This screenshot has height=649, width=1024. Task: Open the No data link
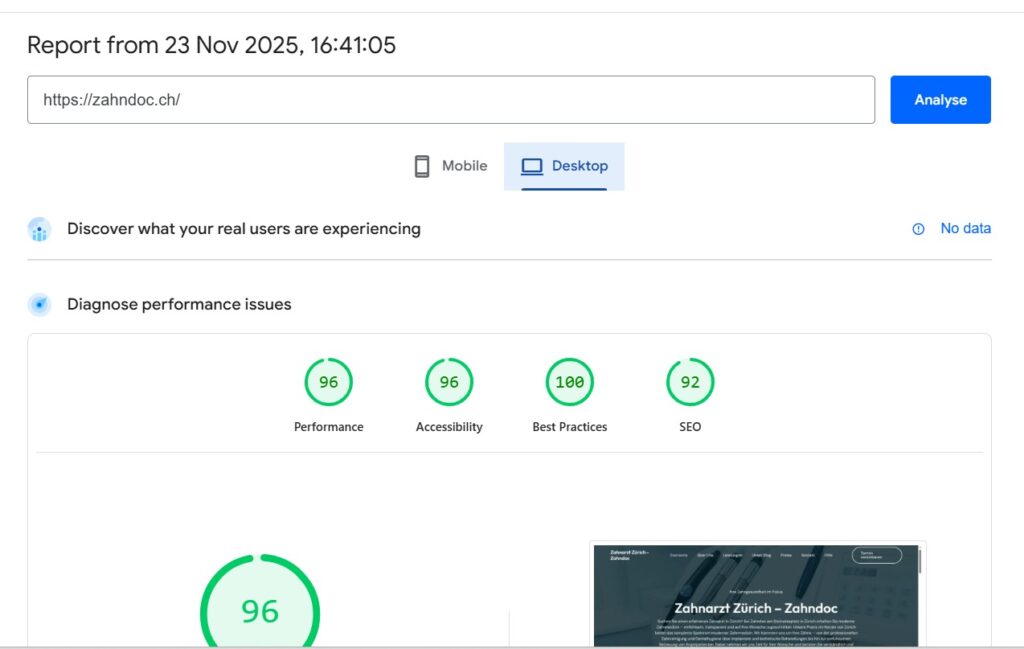pos(965,229)
